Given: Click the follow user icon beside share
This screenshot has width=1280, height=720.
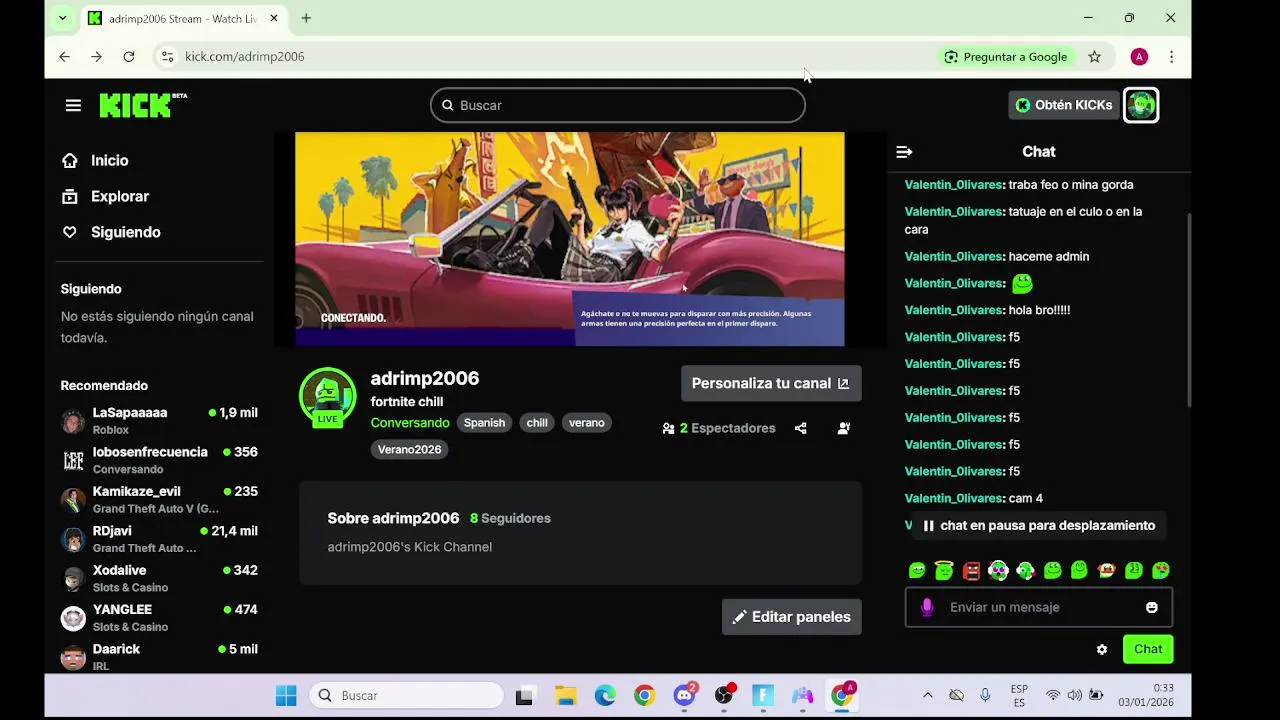Looking at the screenshot, I should 844,428.
